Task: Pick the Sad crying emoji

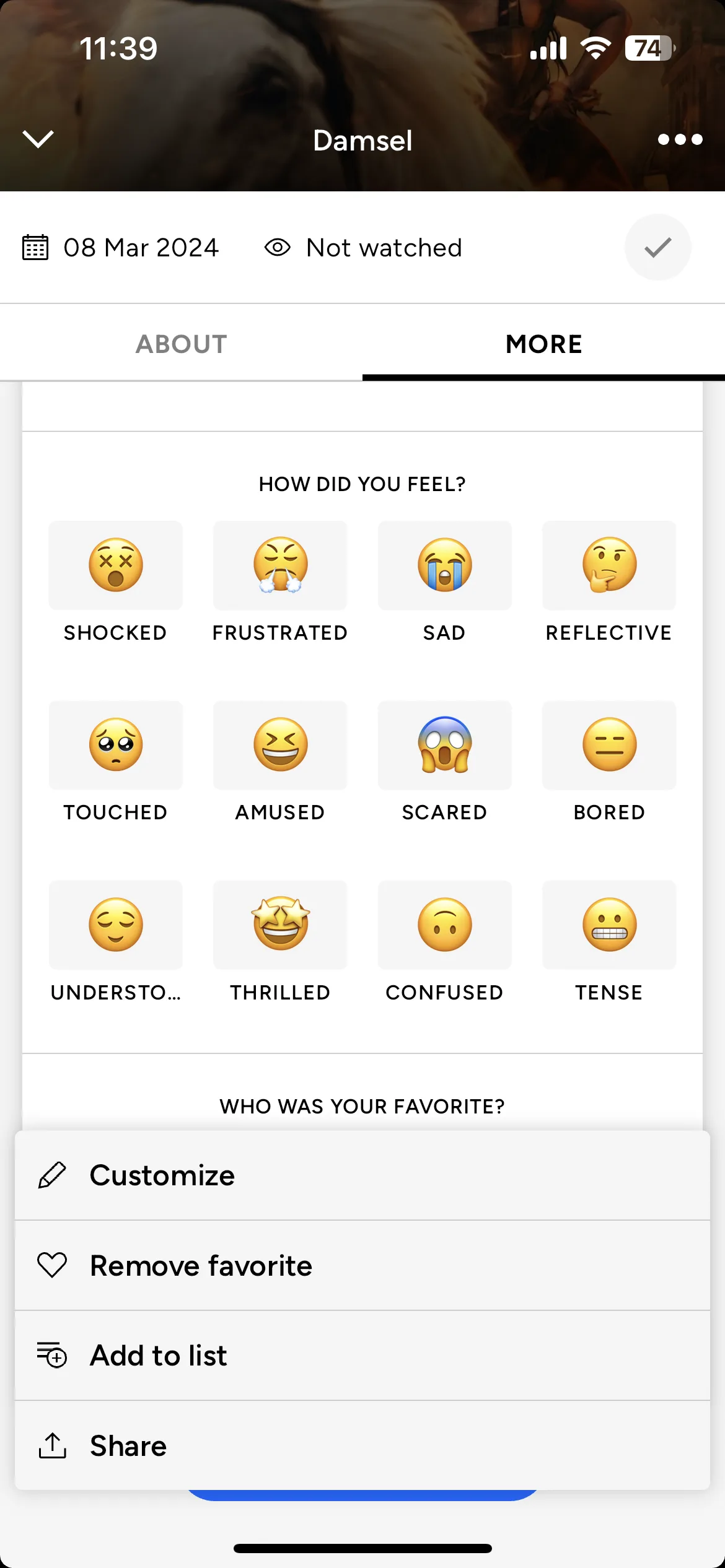Action: 445,565
